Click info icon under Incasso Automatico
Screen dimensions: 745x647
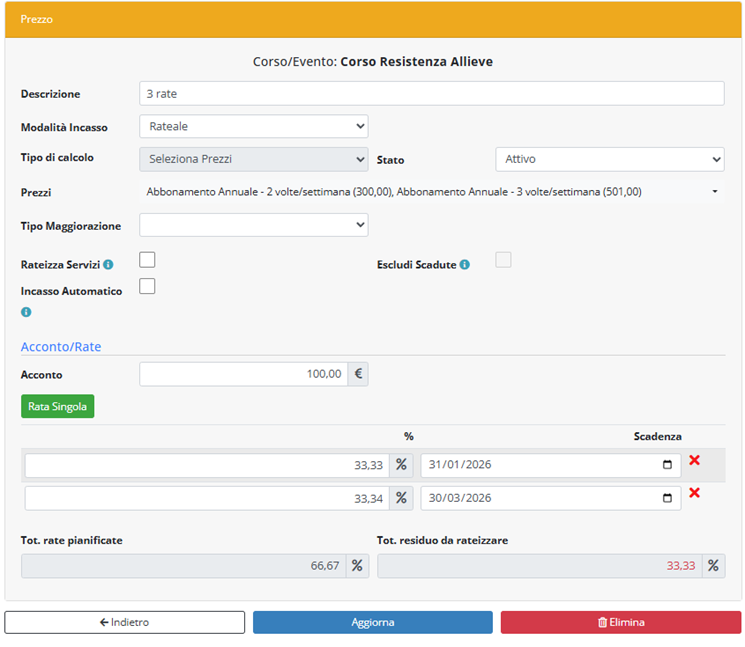[26, 312]
